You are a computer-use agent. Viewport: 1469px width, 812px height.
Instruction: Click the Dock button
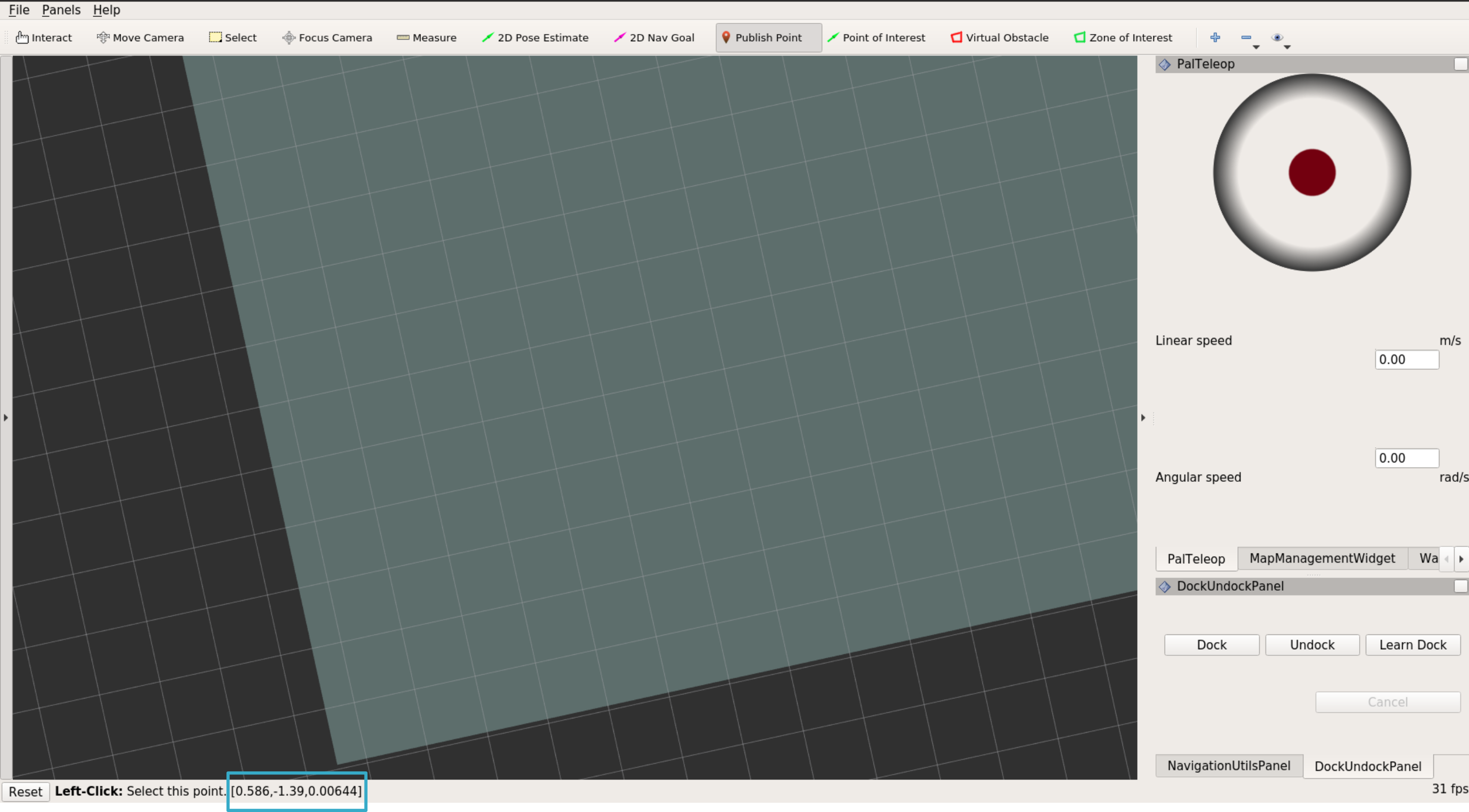(x=1212, y=644)
